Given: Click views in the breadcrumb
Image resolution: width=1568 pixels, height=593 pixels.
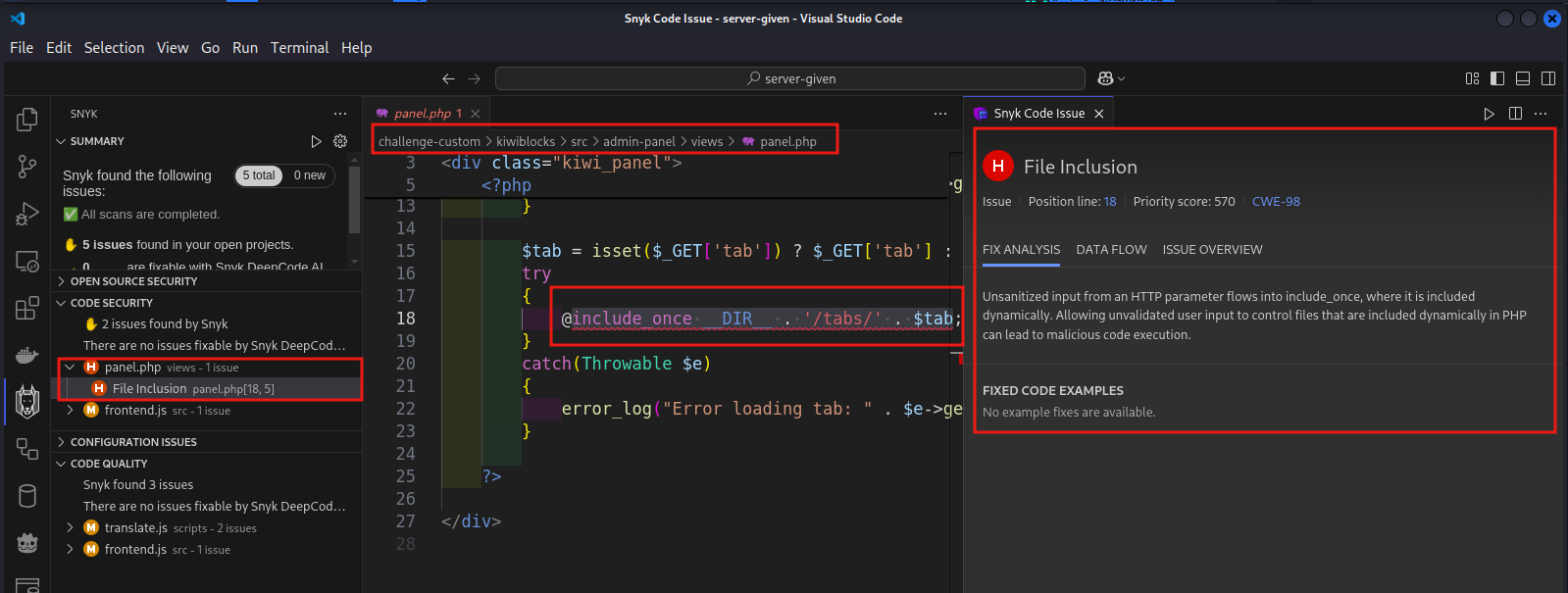Looking at the screenshot, I should [707, 142].
